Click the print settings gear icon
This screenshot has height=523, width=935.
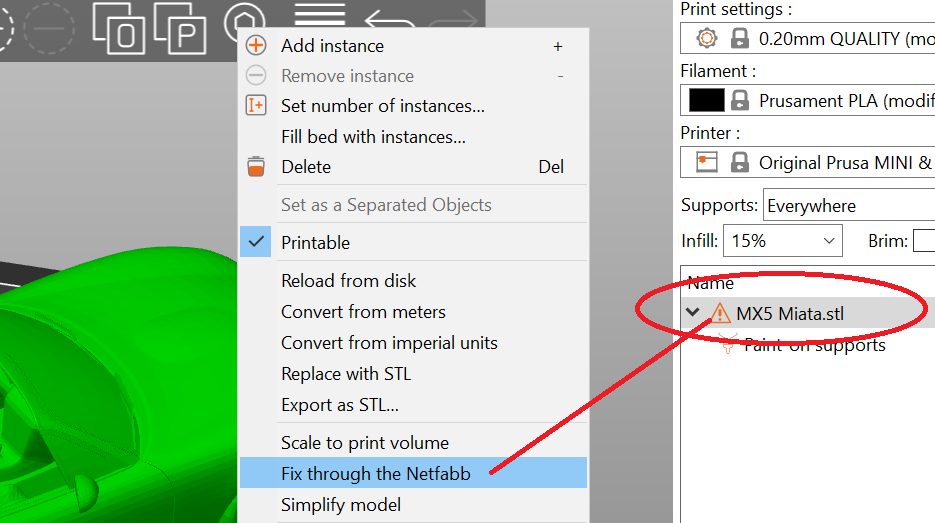coord(706,39)
